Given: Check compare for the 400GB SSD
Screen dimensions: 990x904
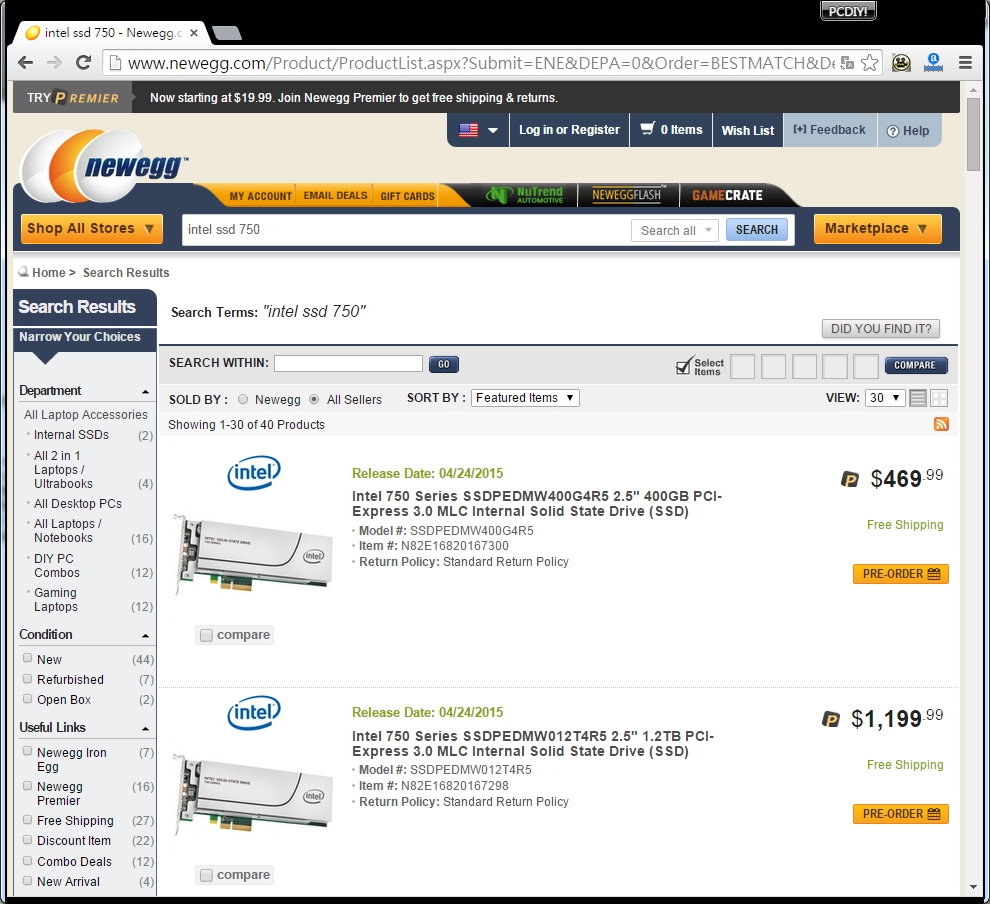Looking at the screenshot, I should [206, 635].
